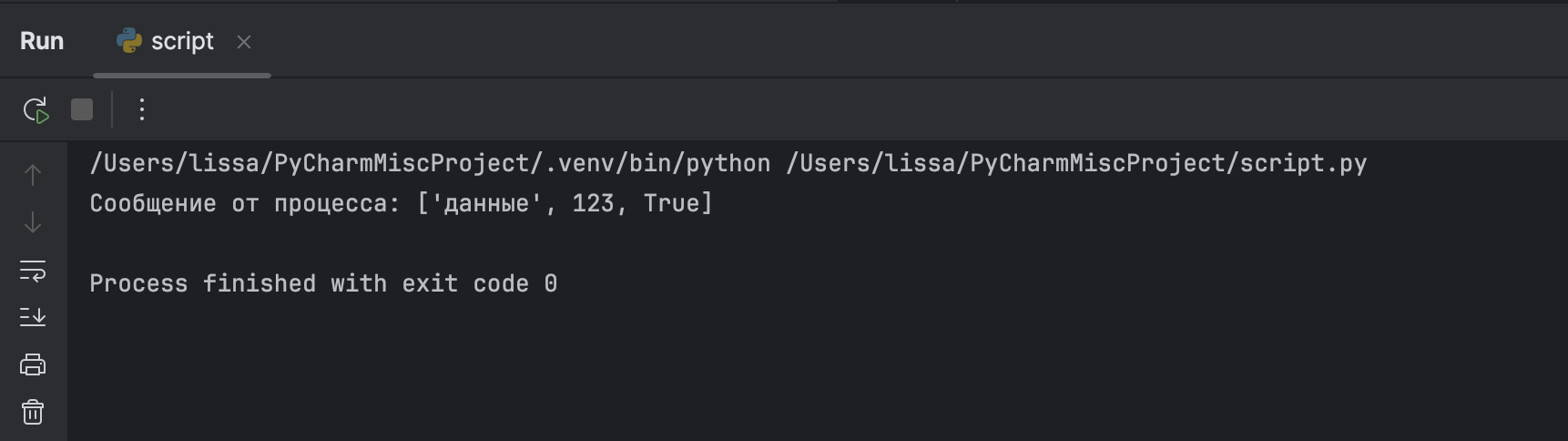1568x441 pixels.
Task: Close the script run tab
Action: [x=244, y=42]
